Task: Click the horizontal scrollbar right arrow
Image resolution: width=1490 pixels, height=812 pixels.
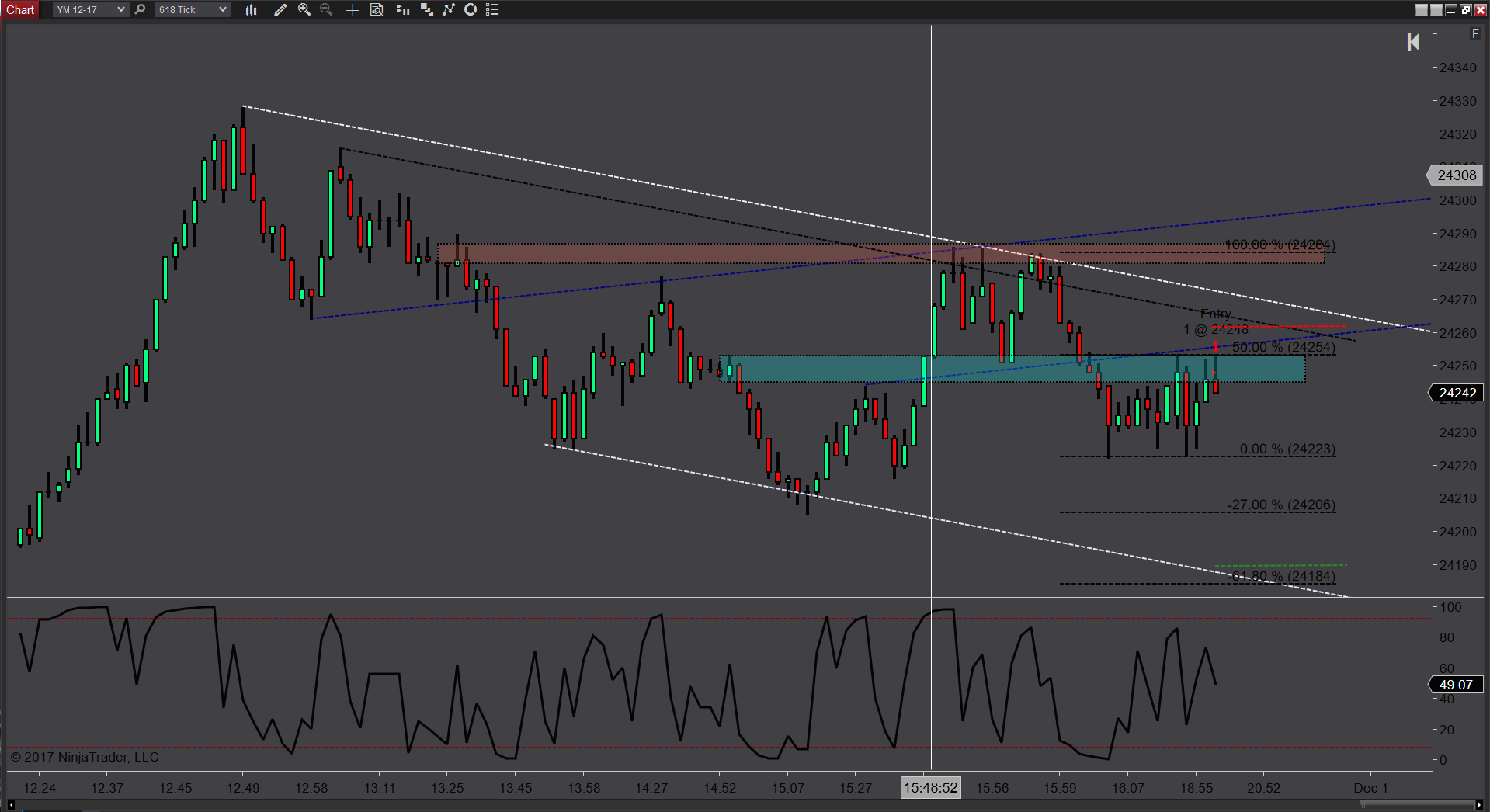Action: 1479,806
